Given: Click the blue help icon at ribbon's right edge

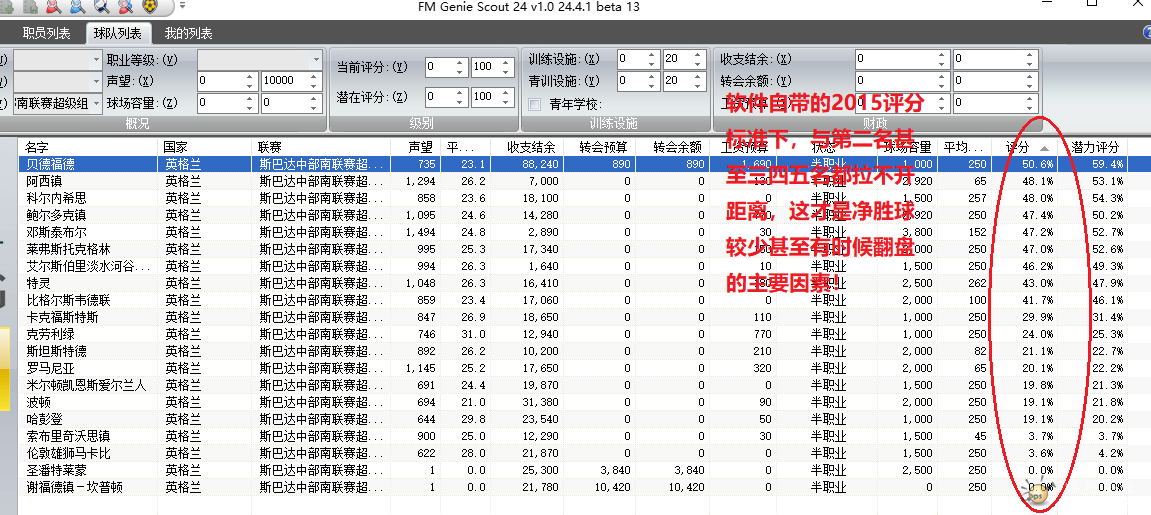Looking at the screenshot, I should coord(1145,33).
